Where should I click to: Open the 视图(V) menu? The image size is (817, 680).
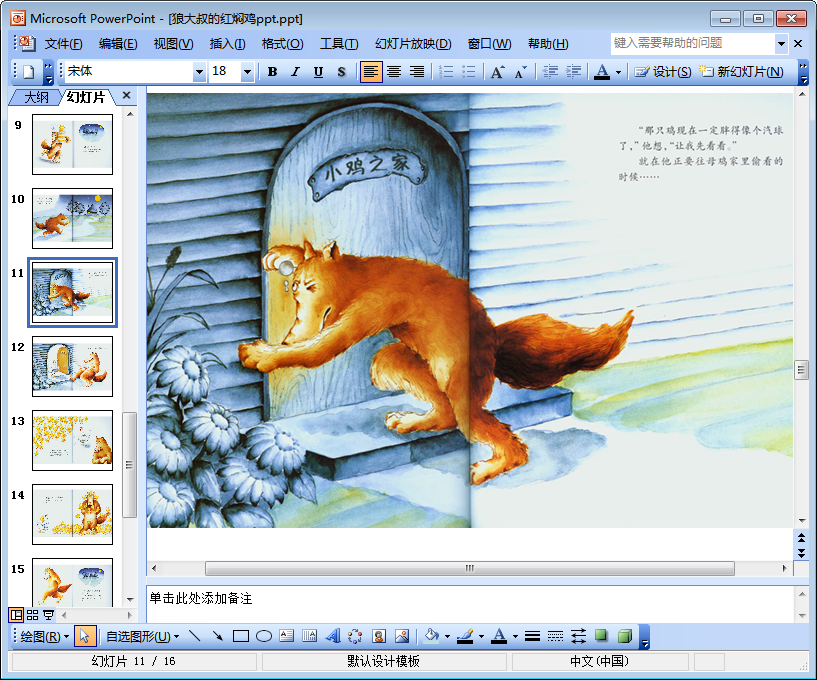[174, 44]
